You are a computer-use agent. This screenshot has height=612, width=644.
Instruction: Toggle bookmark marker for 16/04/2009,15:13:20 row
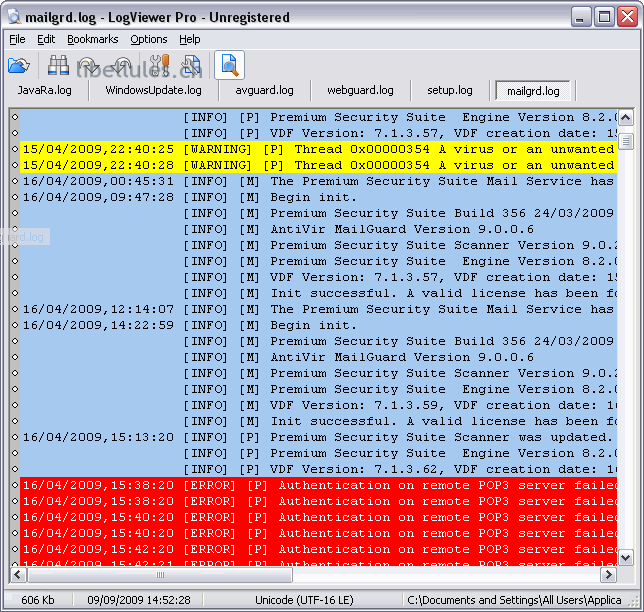point(15,437)
